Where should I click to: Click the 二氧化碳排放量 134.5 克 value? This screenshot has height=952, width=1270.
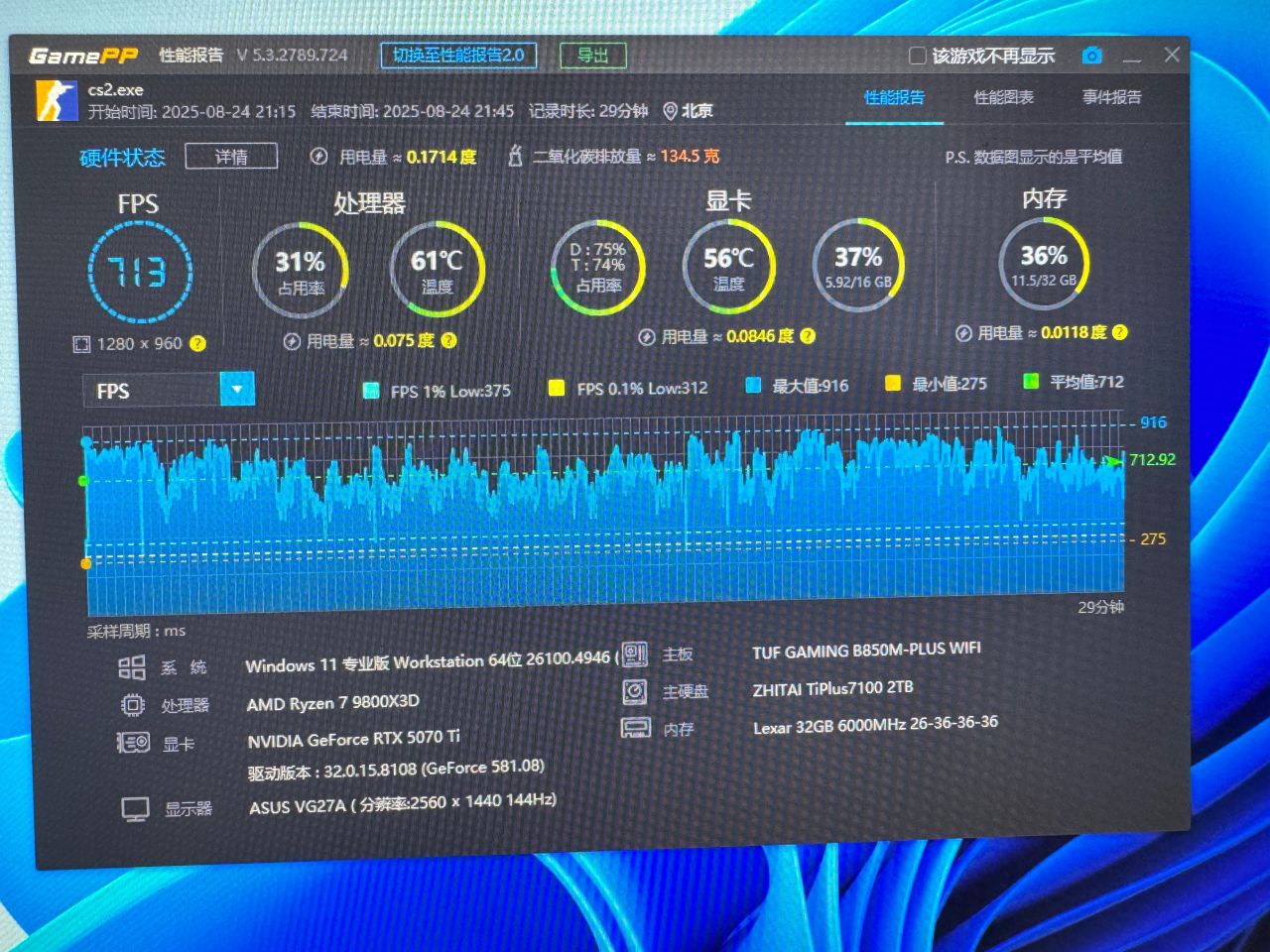click(x=626, y=156)
